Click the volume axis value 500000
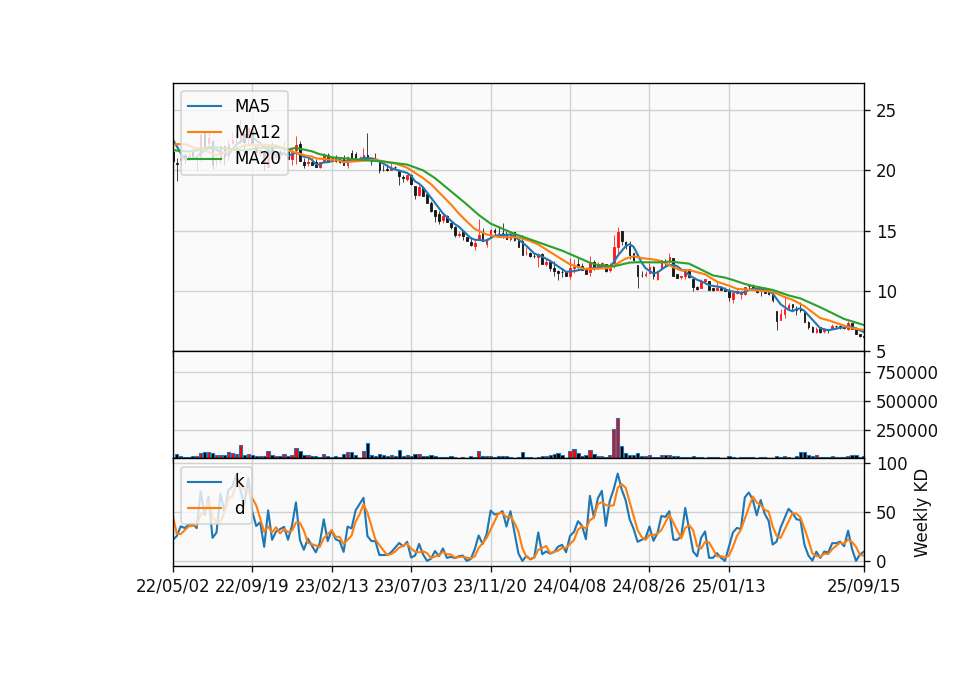 point(907,402)
